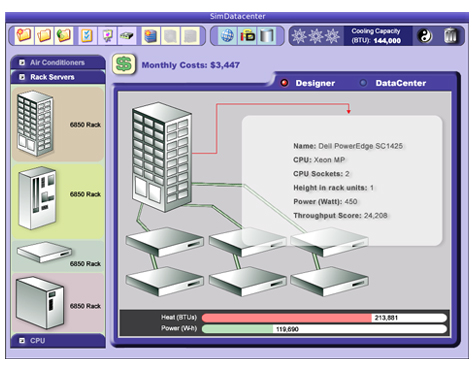The height and width of the screenshot is (371, 474).
Task: Click the Power (W-h) green progress bar
Action: pyautogui.click(x=324, y=329)
